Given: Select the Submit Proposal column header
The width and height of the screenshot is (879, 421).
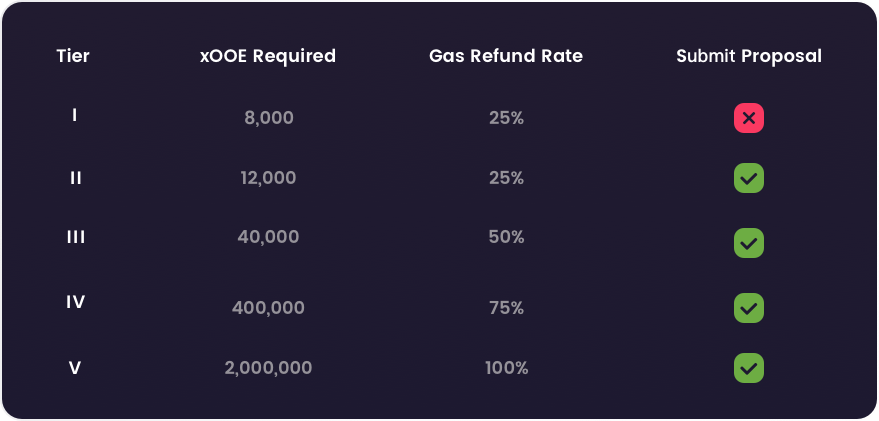Looking at the screenshot, I should point(749,56).
